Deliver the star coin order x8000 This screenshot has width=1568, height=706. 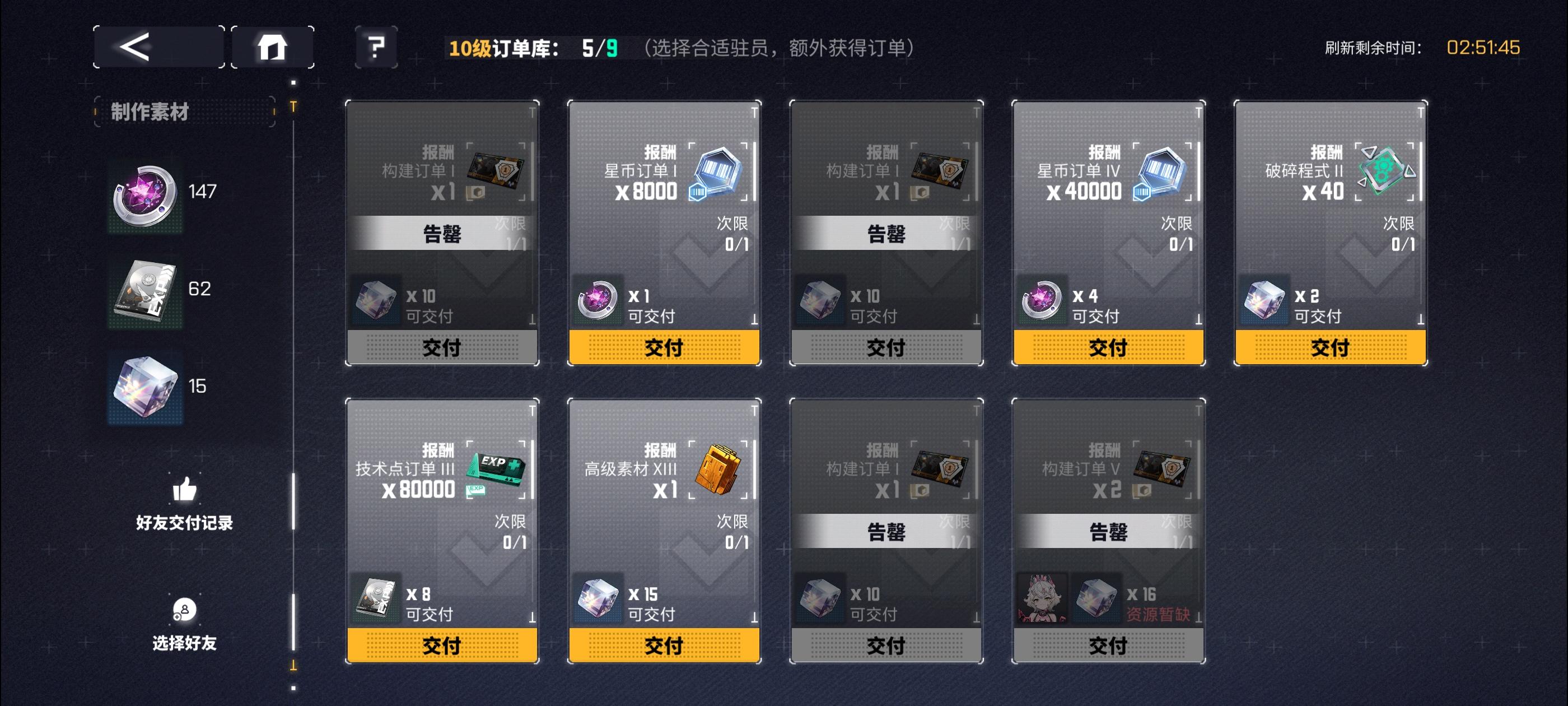click(x=664, y=347)
